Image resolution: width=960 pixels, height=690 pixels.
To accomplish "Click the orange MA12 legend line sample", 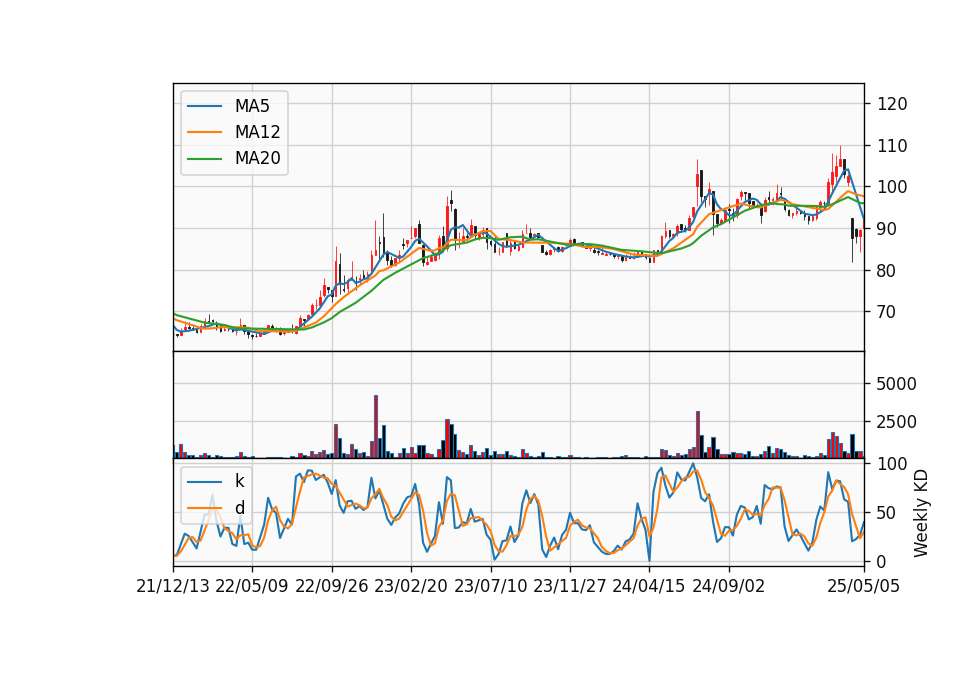I will (204, 132).
